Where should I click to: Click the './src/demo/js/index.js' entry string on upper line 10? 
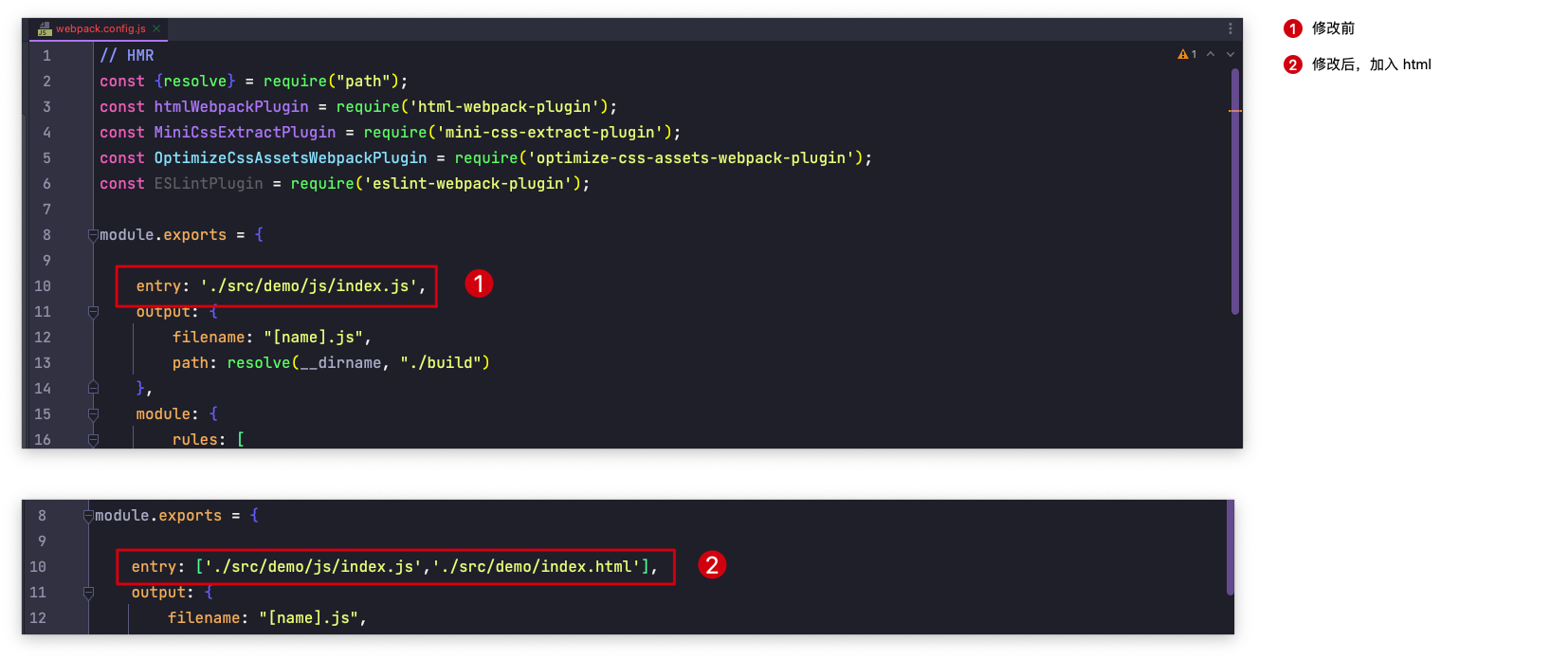pyautogui.click(x=308, y=286)
